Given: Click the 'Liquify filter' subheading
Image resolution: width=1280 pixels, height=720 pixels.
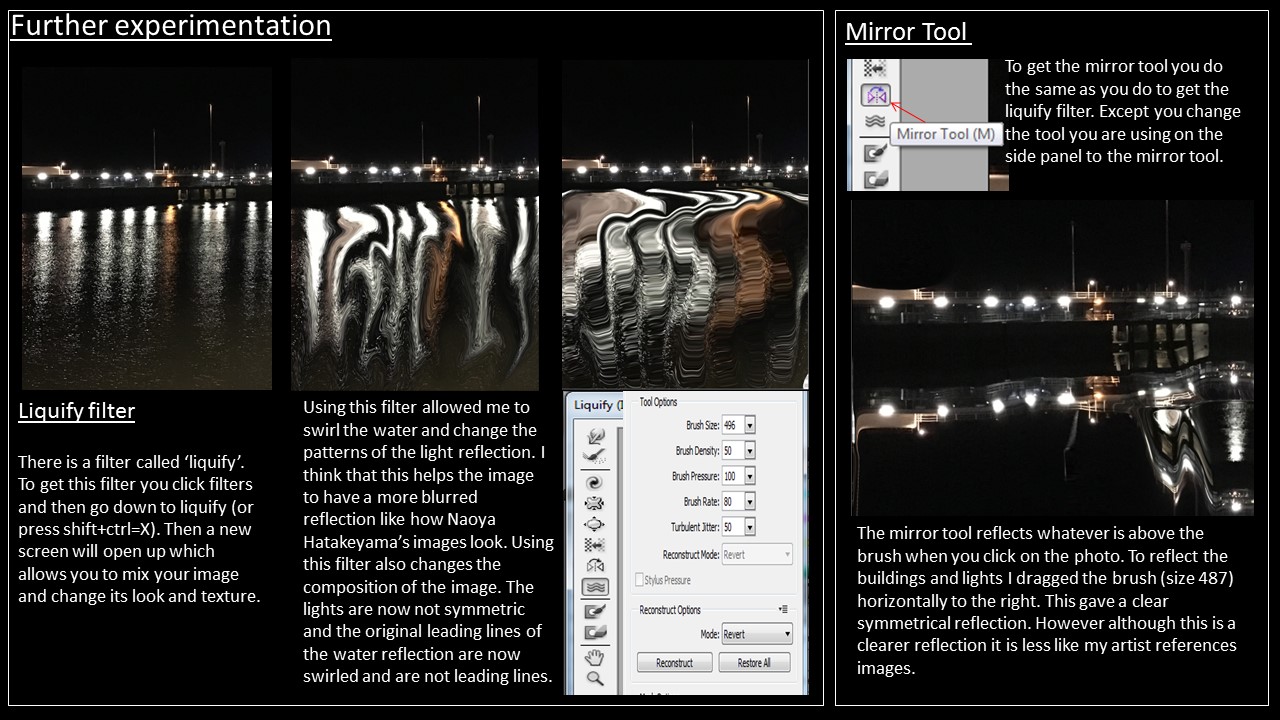Looking at the screenshot, I should [77, 410].
